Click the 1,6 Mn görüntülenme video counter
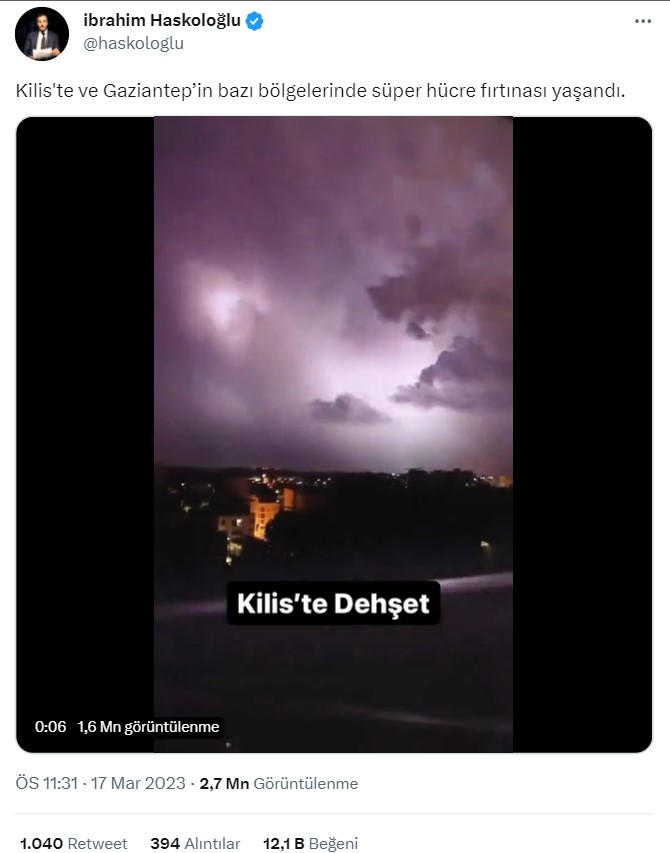Viewport: 670px width, 853px height. pyautogui.click(x=148, y=727)
